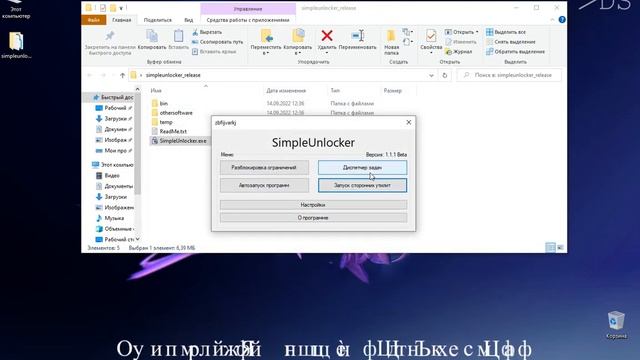The image size is (640, 360).
Task: Click Запуск сторонних утилит button
Action: 362,185
